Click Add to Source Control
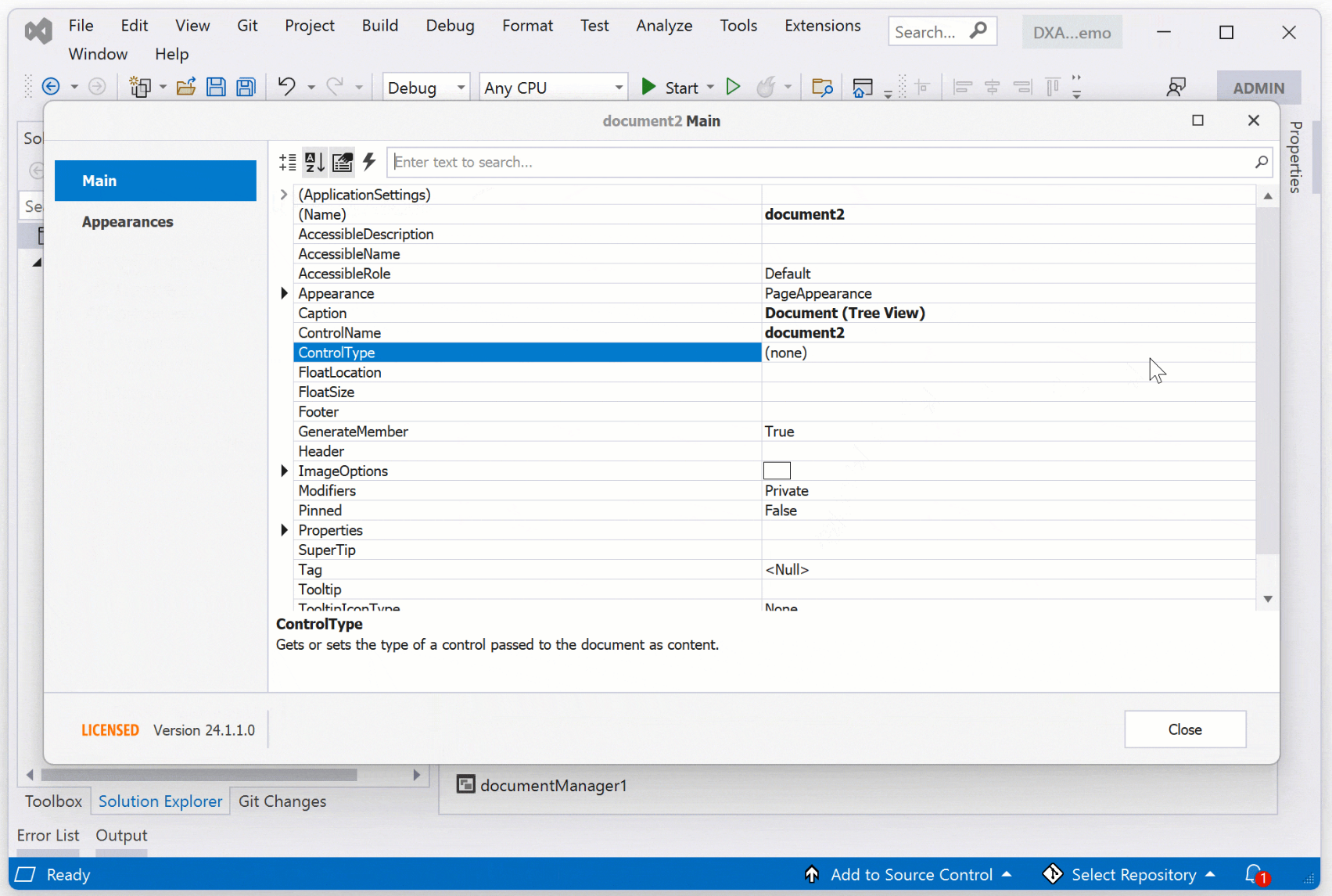1332x896 pixels. coord(910,875)
